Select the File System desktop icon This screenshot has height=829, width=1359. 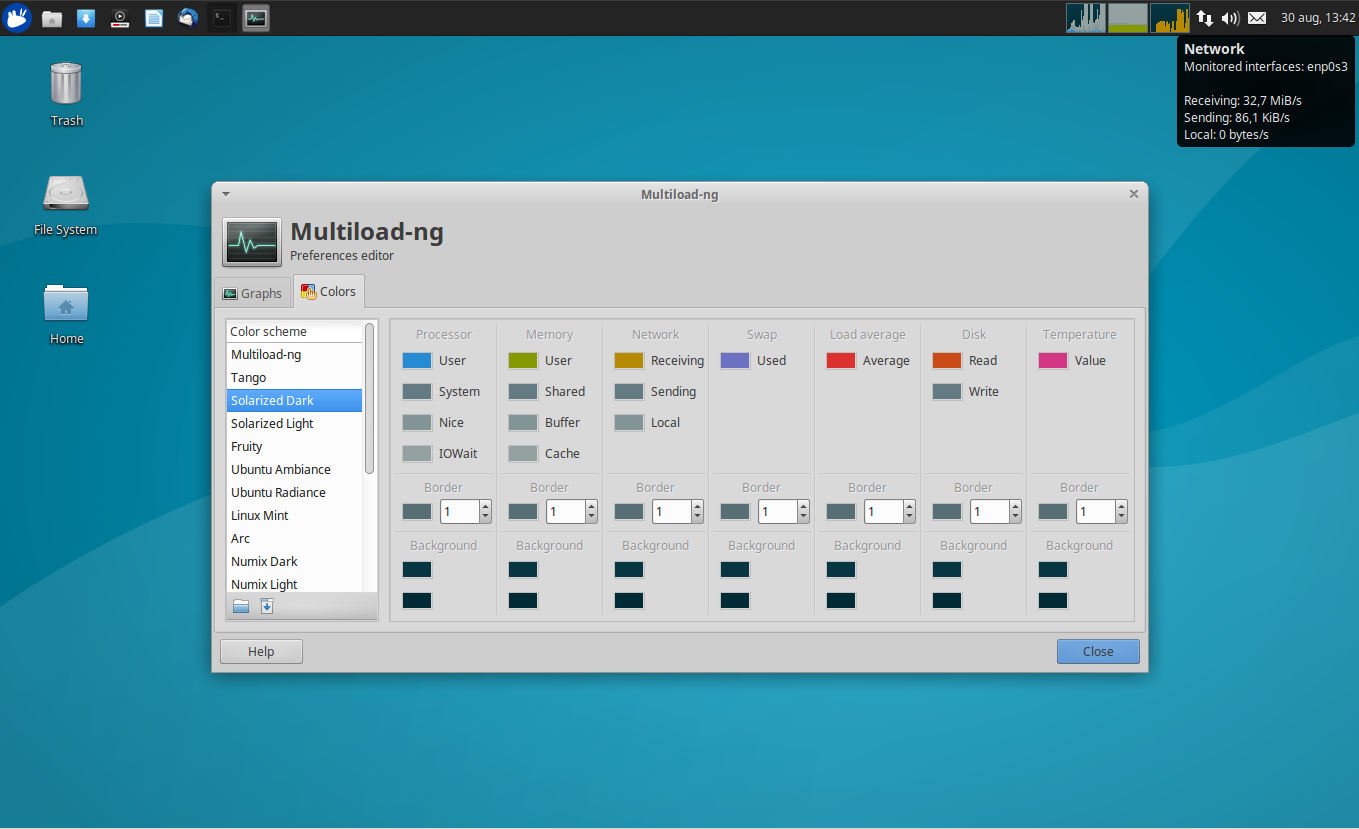[x=66, y=205]
